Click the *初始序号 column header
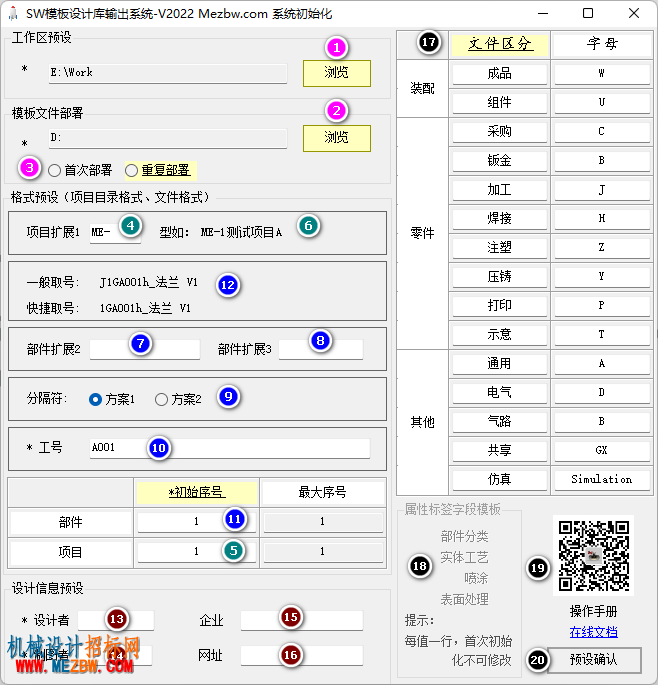This screenshot has height=685, width=658. point(197,492)
